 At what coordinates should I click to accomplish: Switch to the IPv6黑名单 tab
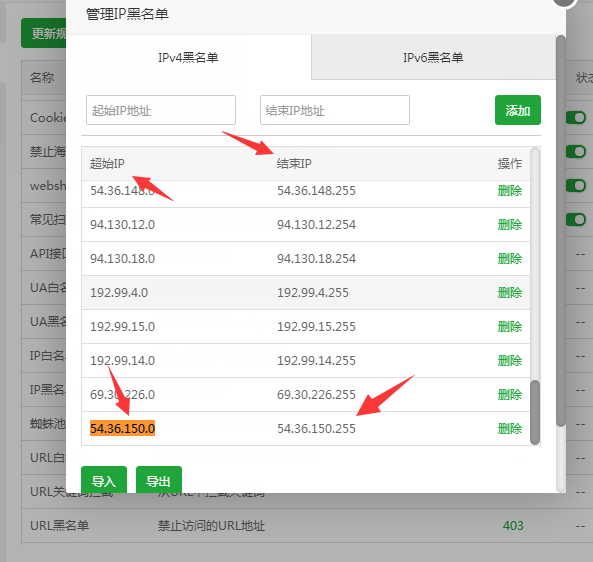[x=433, y=57]
